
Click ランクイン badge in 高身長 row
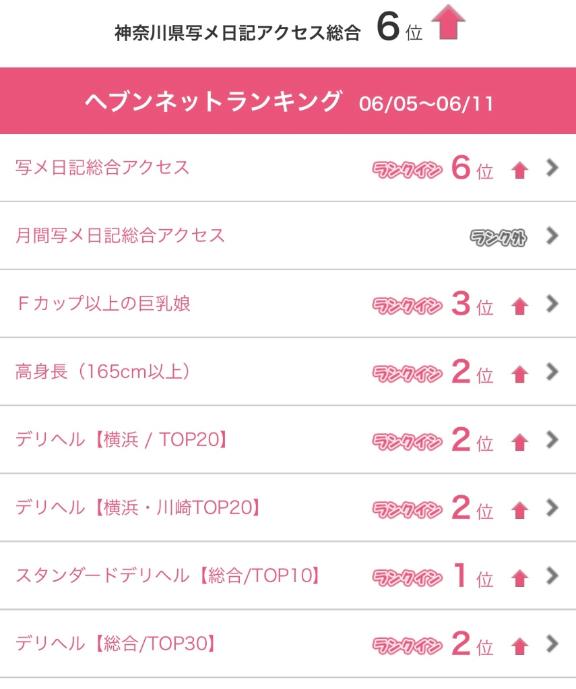click(407, 374)
